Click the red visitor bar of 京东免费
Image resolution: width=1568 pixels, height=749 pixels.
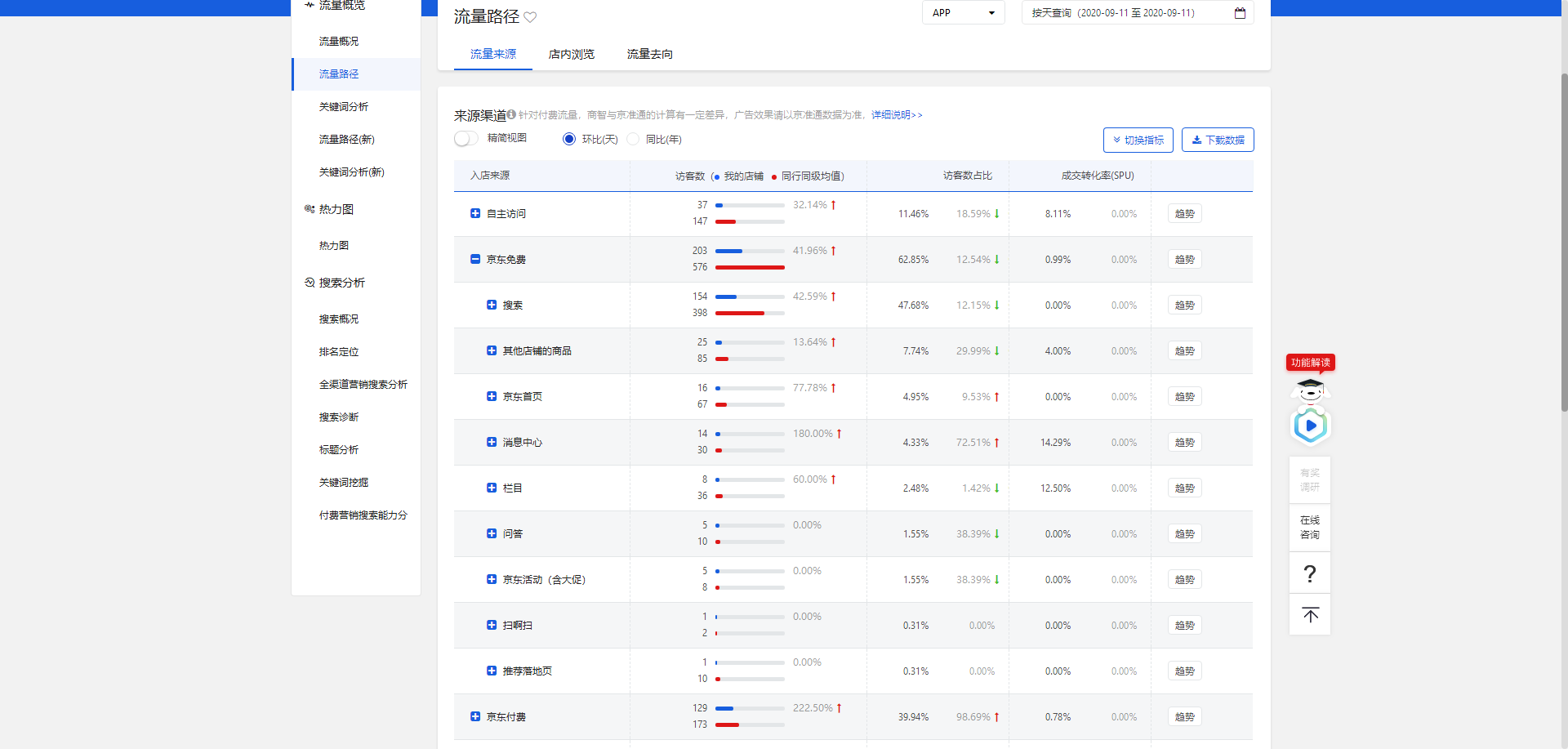tap(749, 267)
